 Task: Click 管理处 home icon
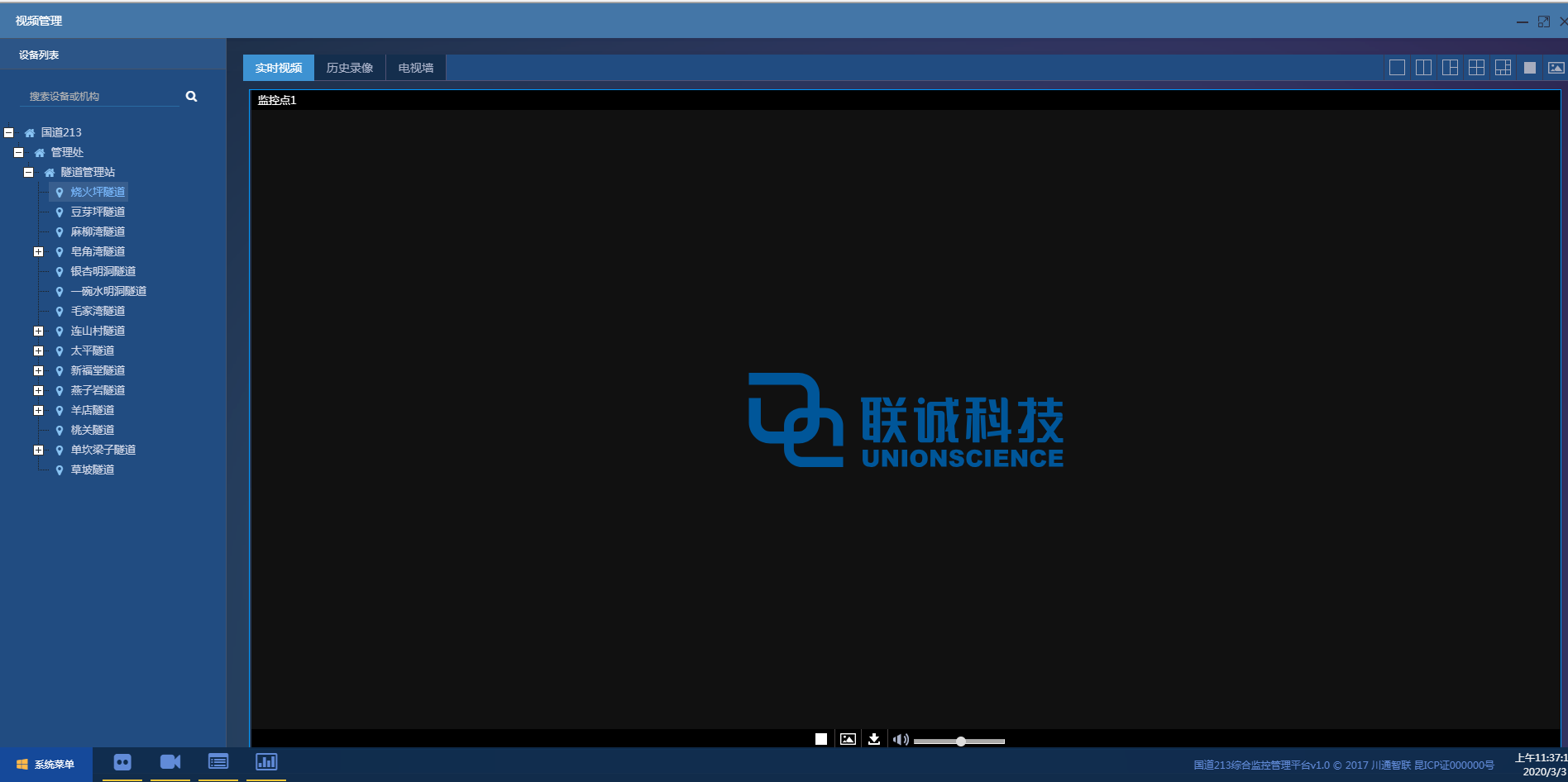pyautogui.click(x=40, y=152)
